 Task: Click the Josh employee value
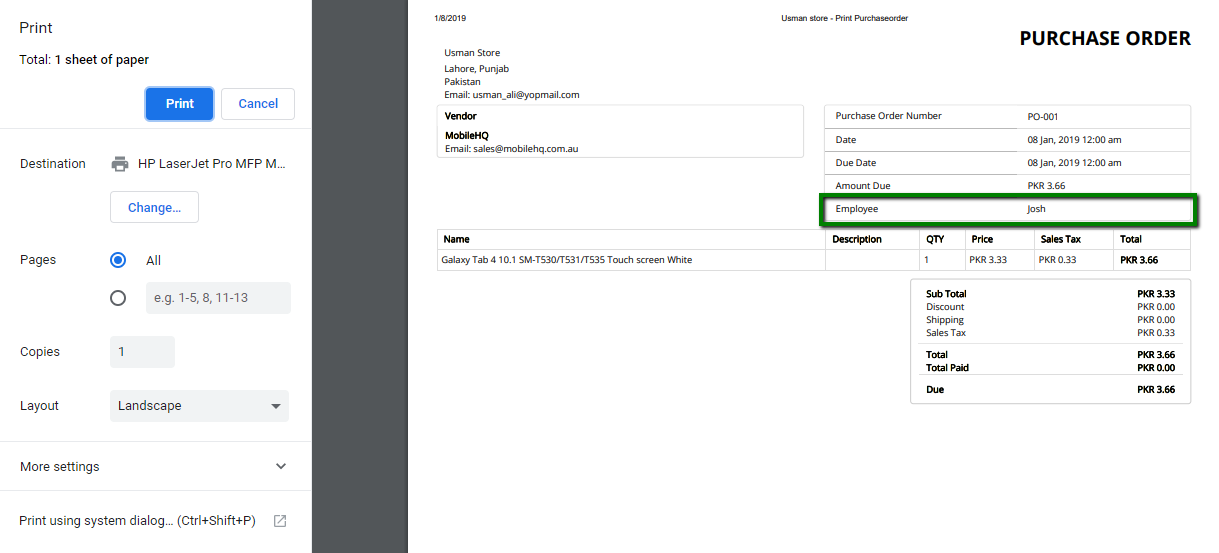(1036, 209)
